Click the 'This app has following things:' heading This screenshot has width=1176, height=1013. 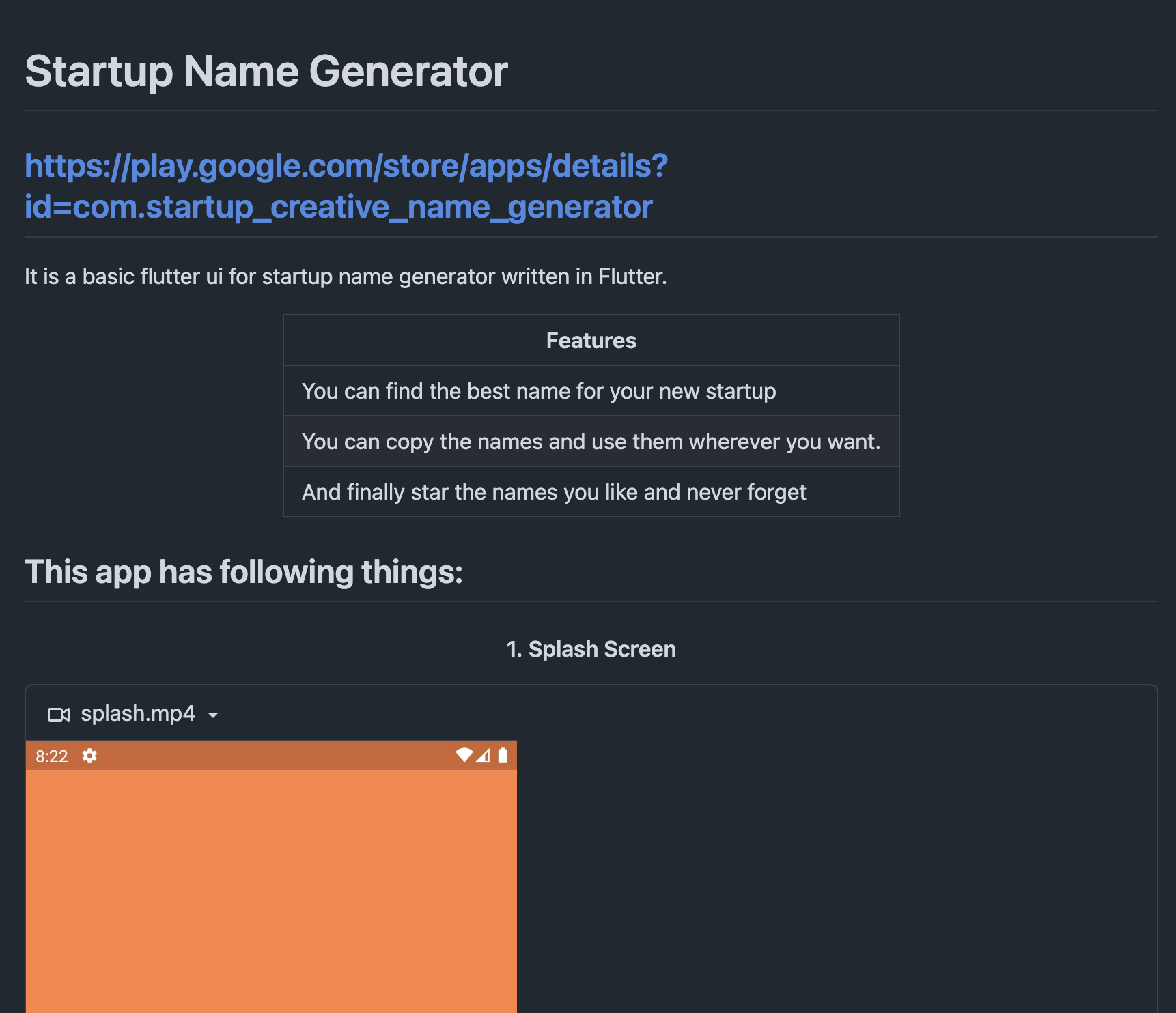[244, 572]
